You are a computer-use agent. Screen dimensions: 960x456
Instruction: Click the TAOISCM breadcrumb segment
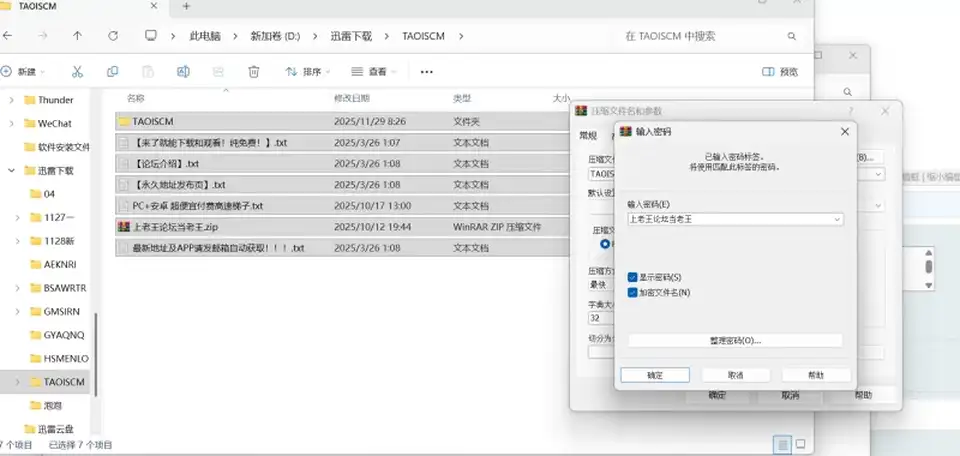(x=423, y=36)
